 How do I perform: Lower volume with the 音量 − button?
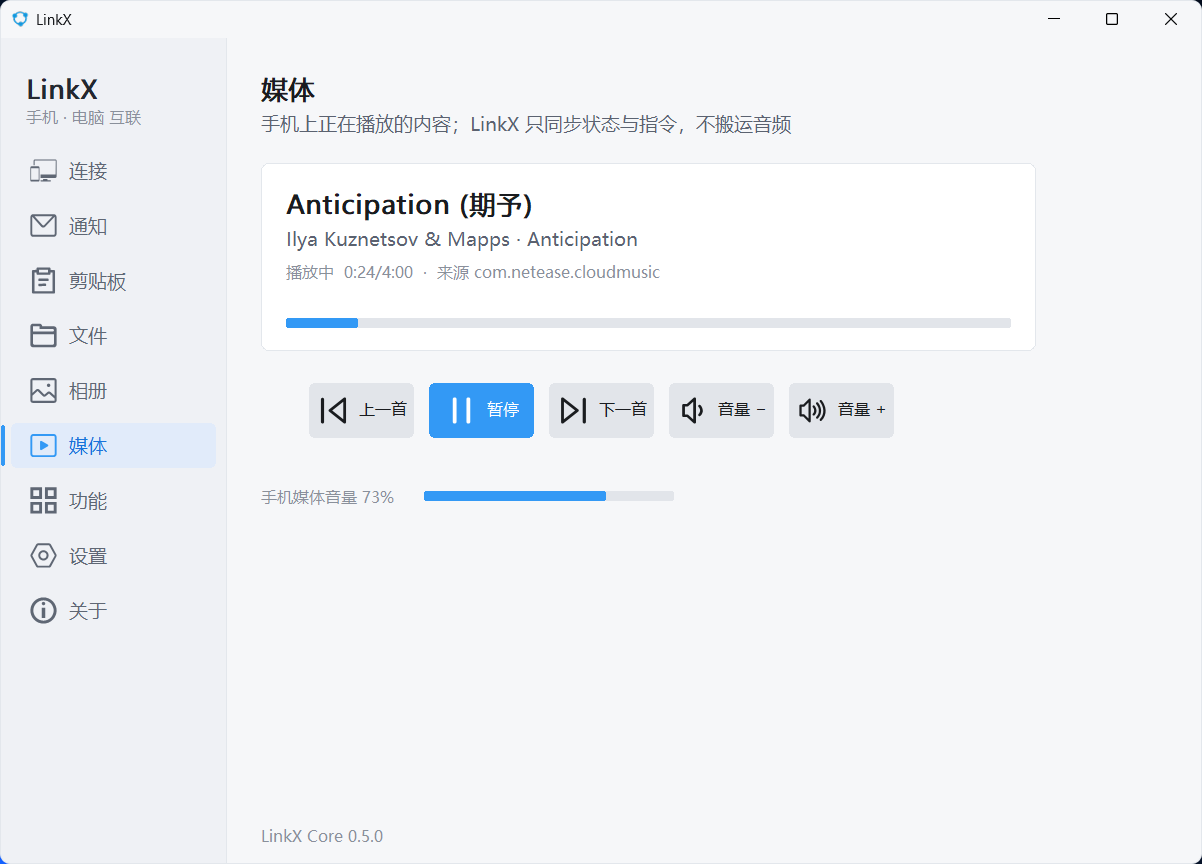[x=721, y=410]
